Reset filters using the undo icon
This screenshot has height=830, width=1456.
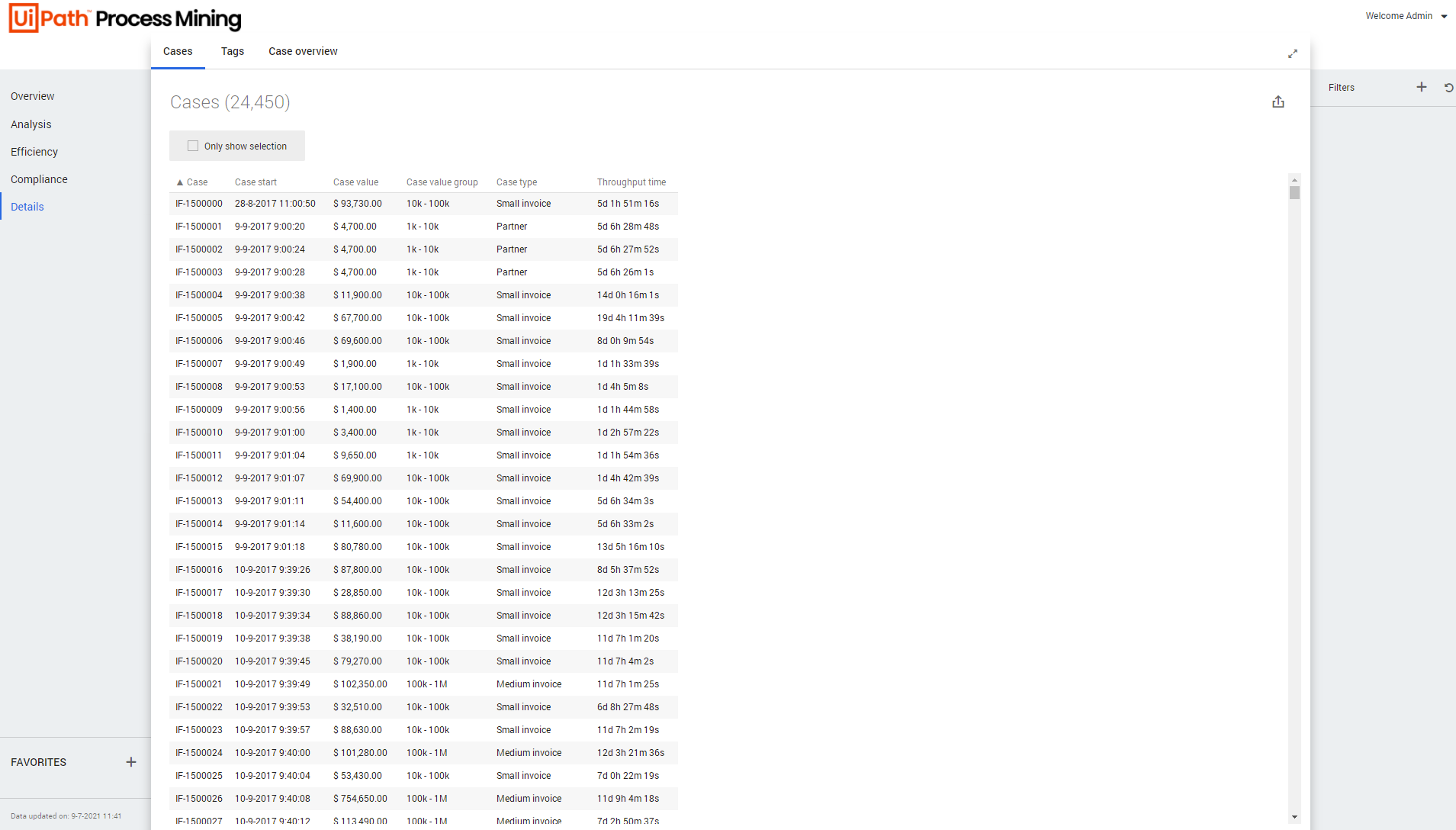tap(1448, 88)
